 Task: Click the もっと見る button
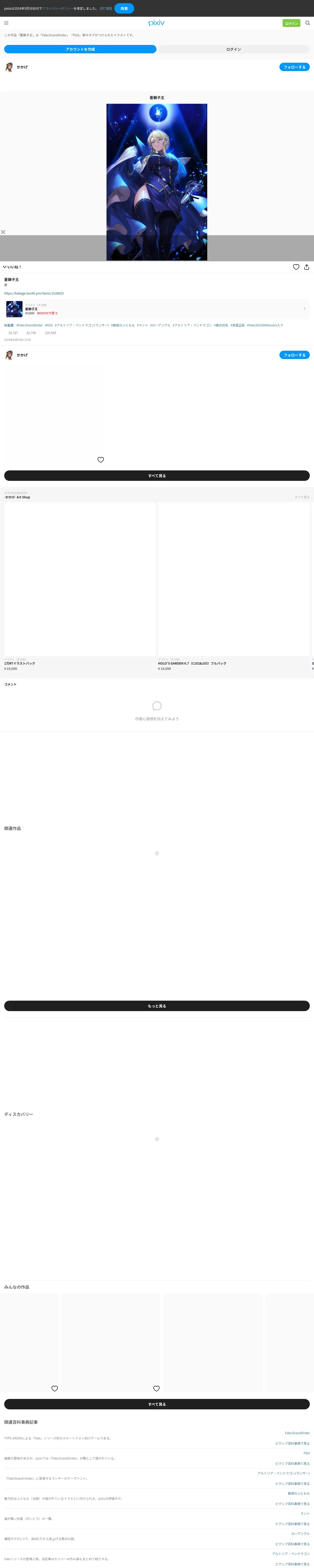[157, 1006]
